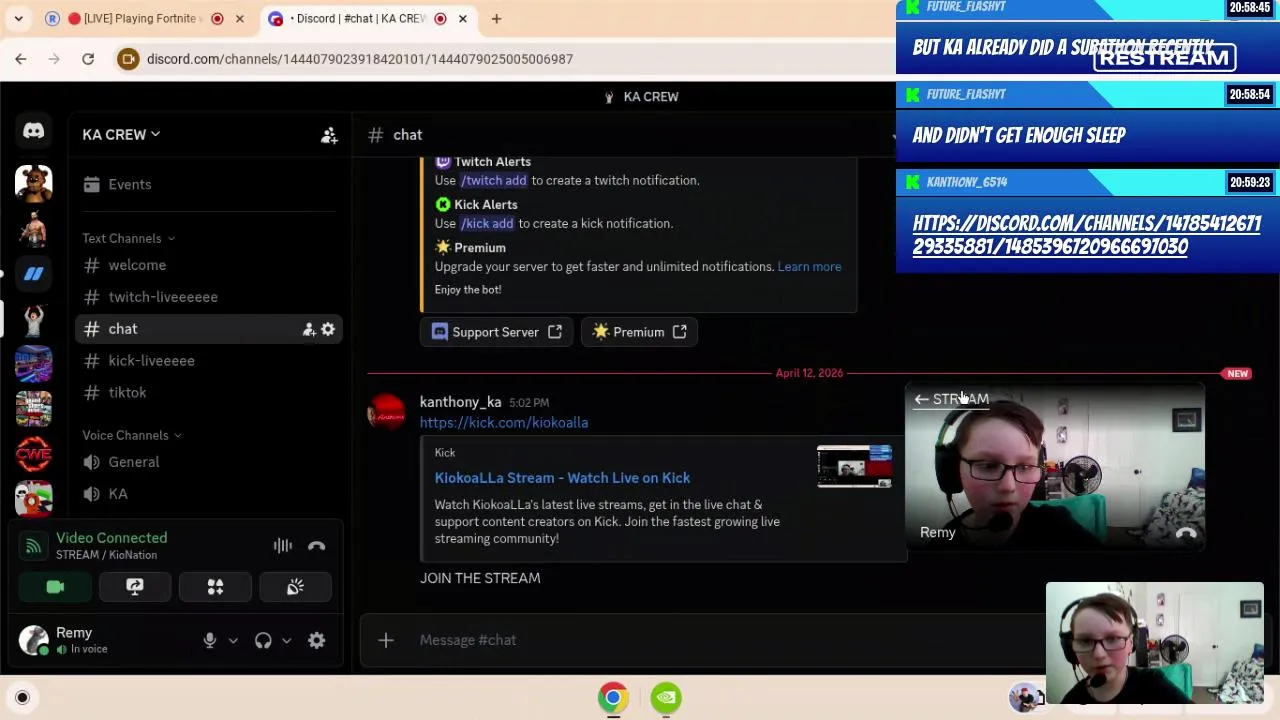The width and height of the screenshot is (1280, 720).
Task: Join the KA voice channel
Action: pos(118,494)
